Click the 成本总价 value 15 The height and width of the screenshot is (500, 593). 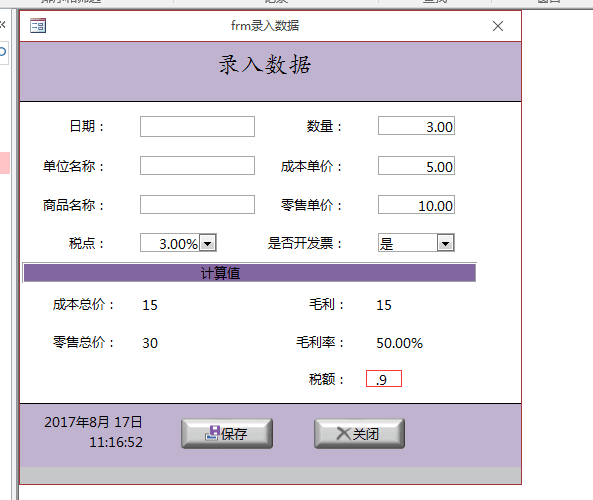pyautogui.click(x=150, y=305)
